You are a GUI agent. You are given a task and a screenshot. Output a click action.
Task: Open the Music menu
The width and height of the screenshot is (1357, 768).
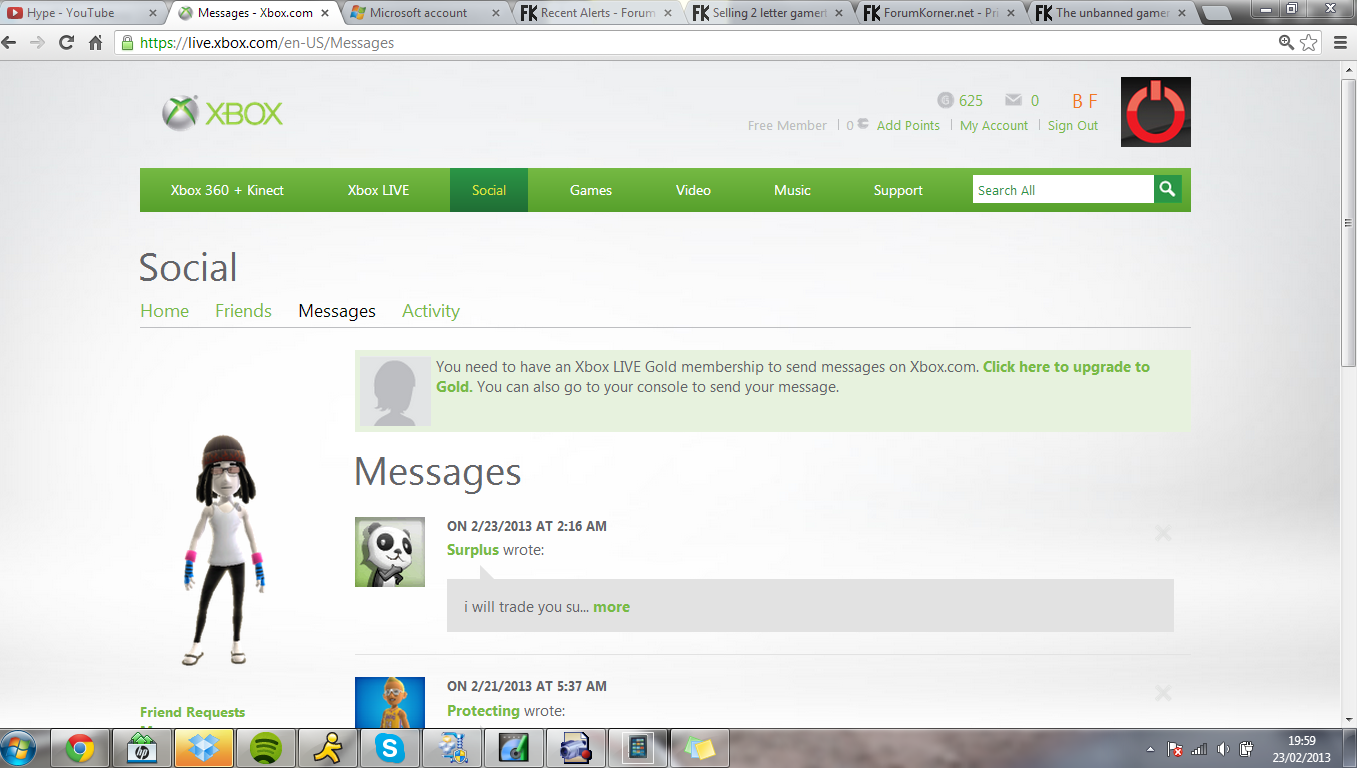(792, 190)
